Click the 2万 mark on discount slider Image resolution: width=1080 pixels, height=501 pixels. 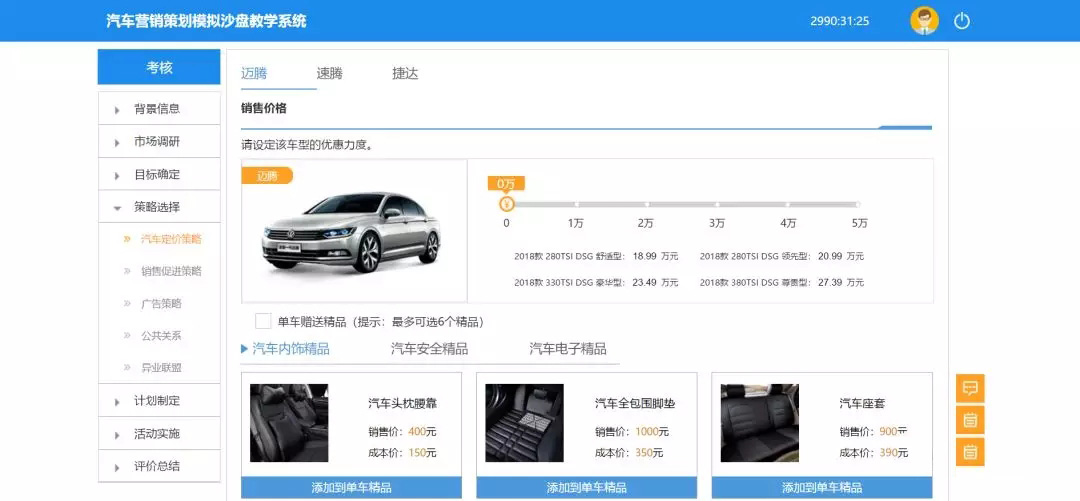646,205
